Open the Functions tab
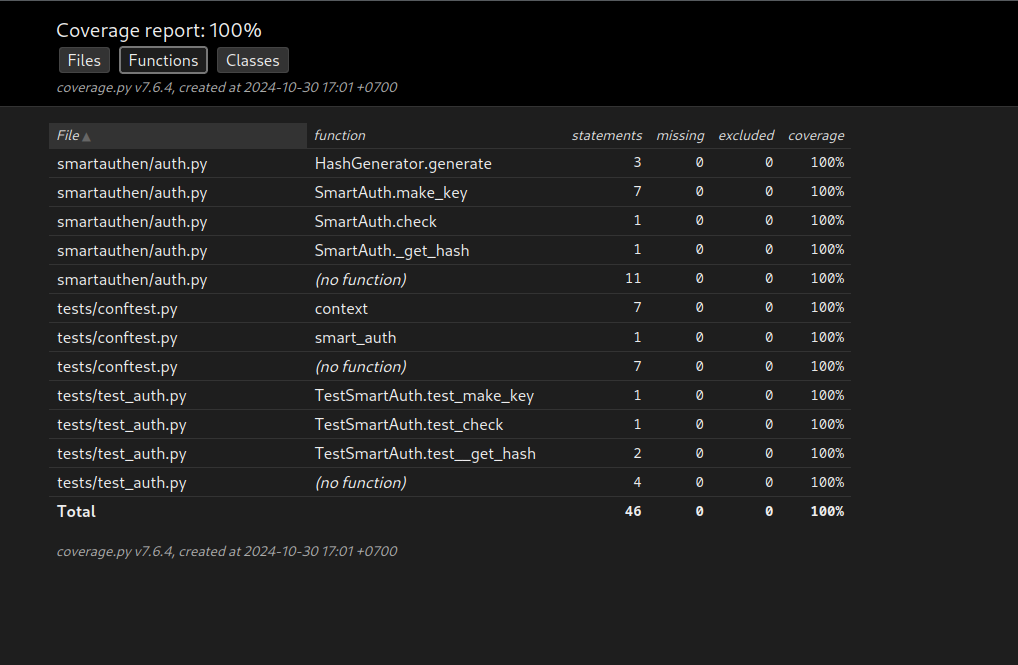 [x=163, y=60]
